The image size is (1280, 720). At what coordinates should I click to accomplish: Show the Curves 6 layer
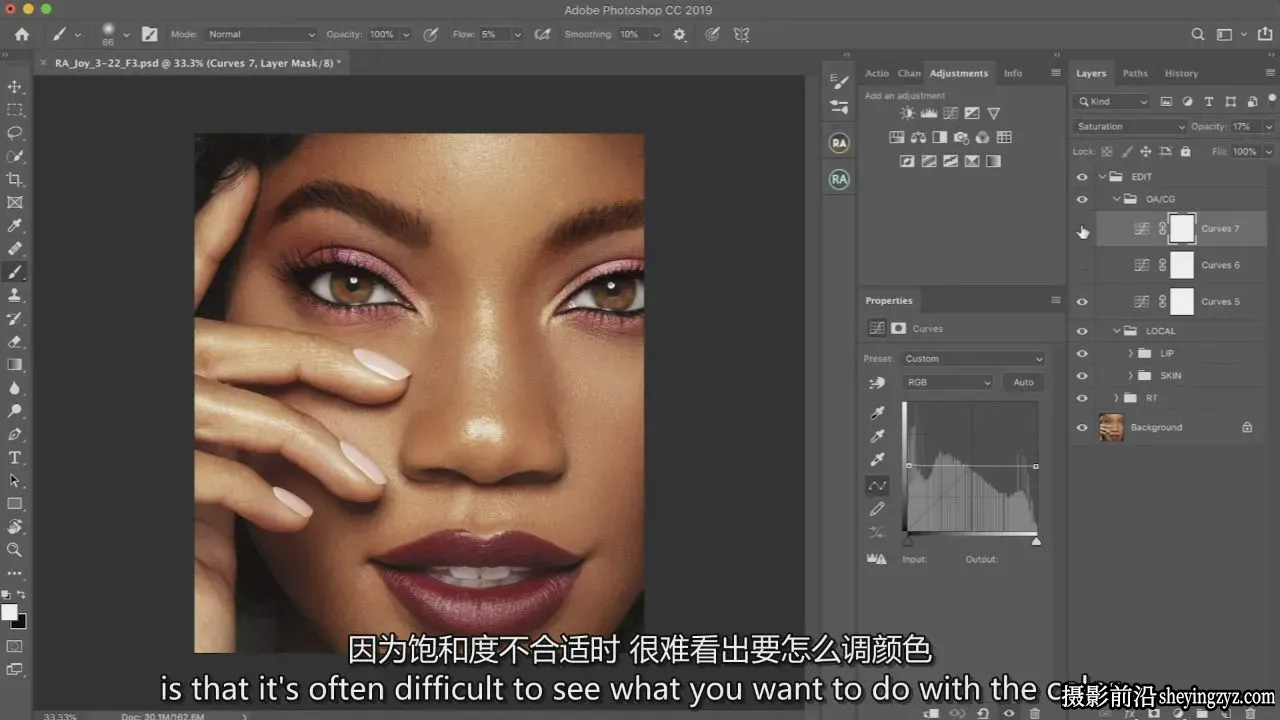pos(1082,265)
